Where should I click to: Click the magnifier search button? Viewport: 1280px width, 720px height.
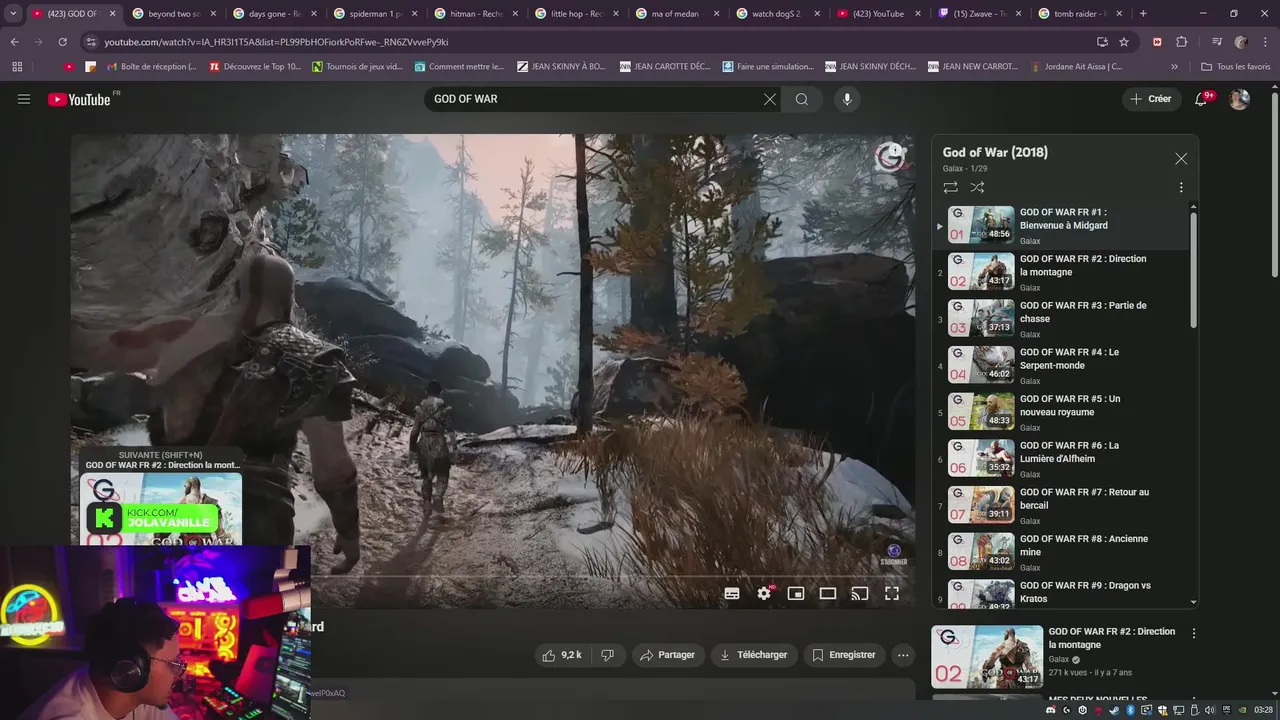tap(802, 99)
